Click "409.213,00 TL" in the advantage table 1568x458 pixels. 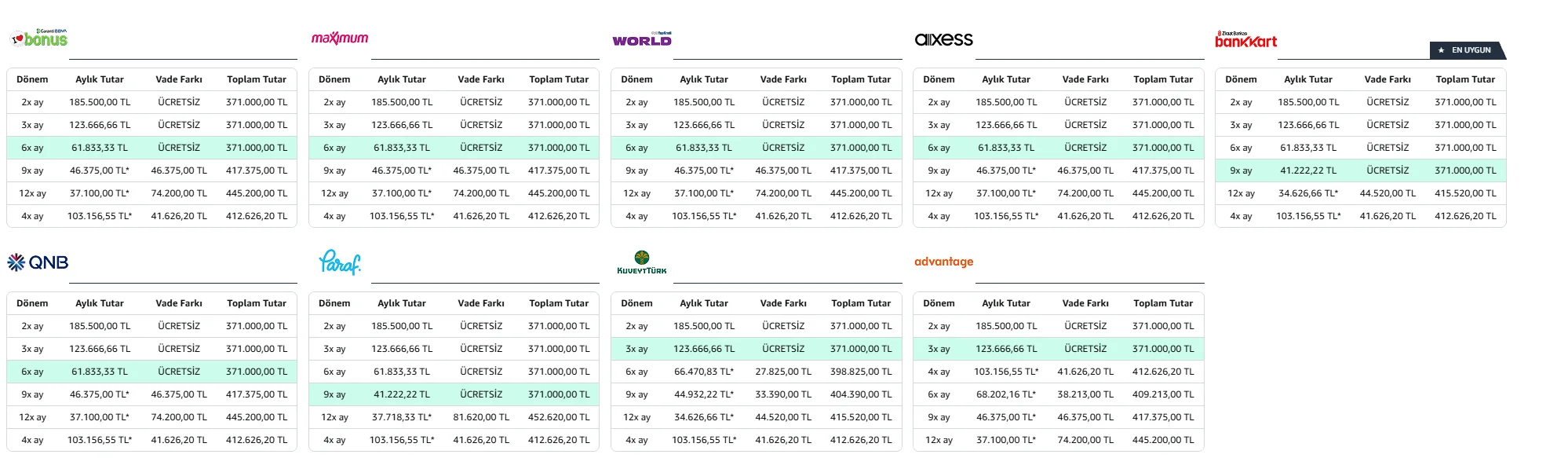click(1163, 394)
